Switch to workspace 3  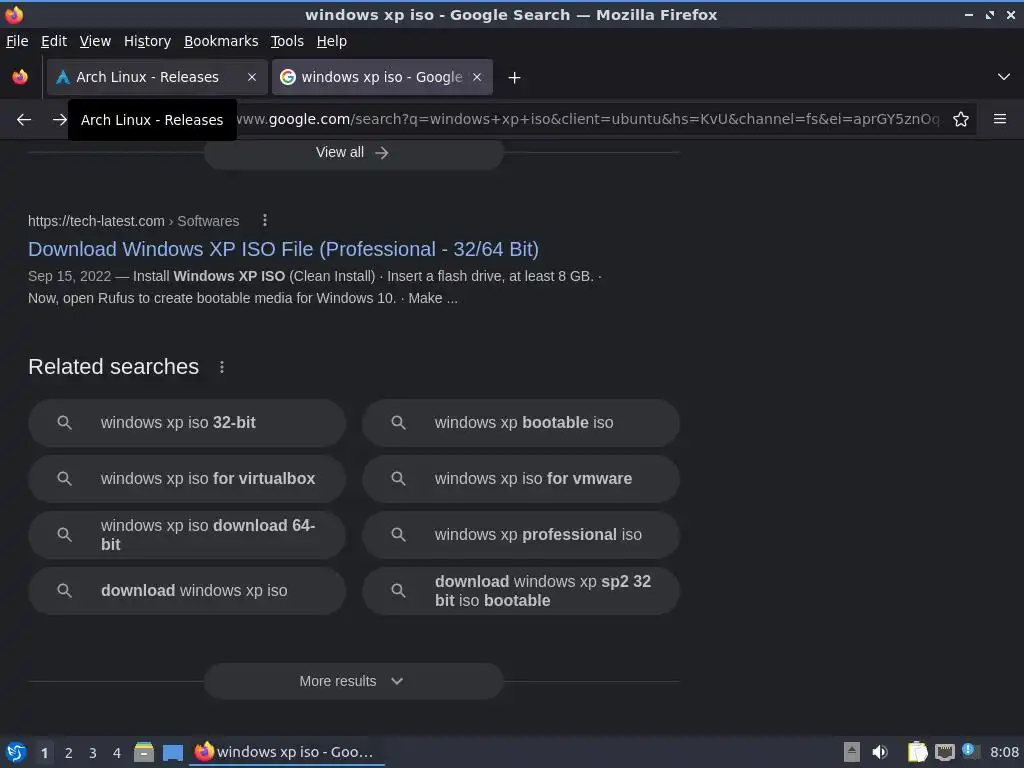(93, 753)
